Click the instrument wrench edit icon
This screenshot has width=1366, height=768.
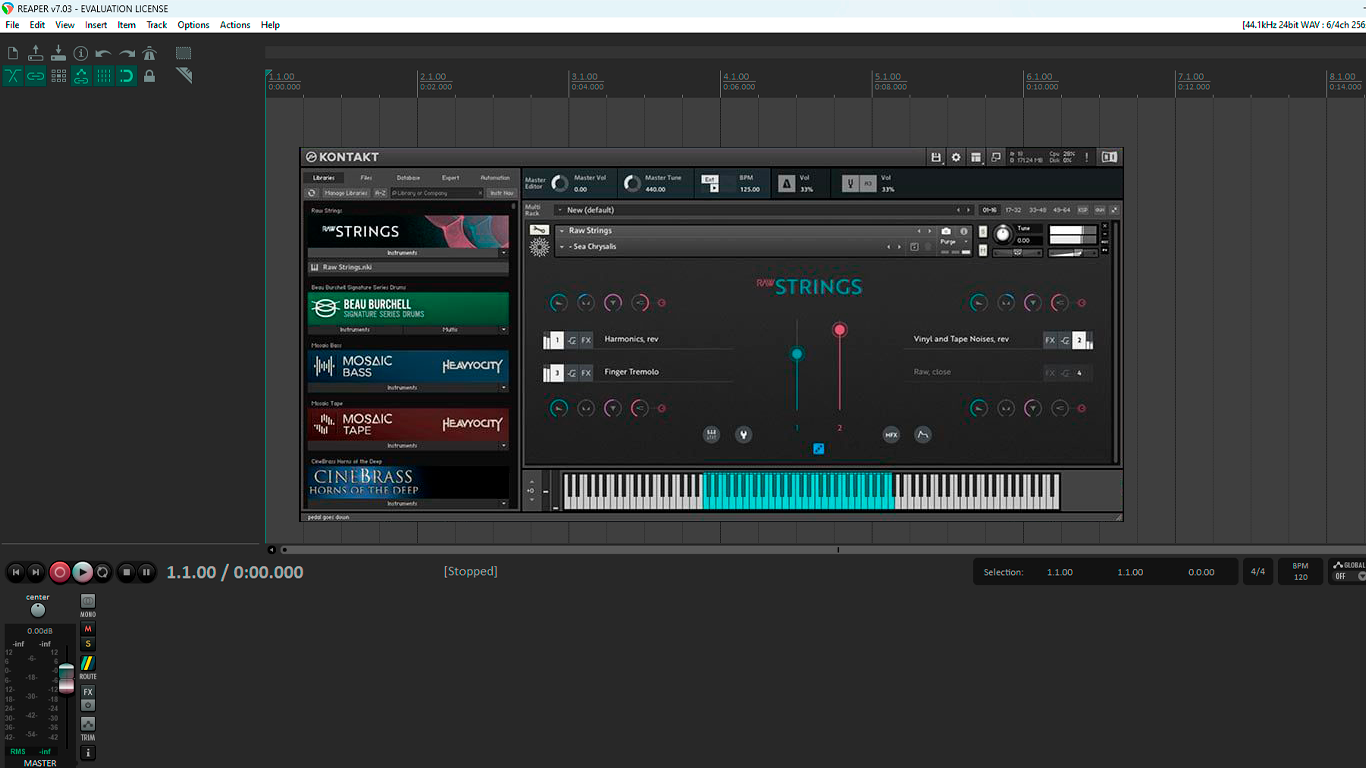click(x=540, y=231)
